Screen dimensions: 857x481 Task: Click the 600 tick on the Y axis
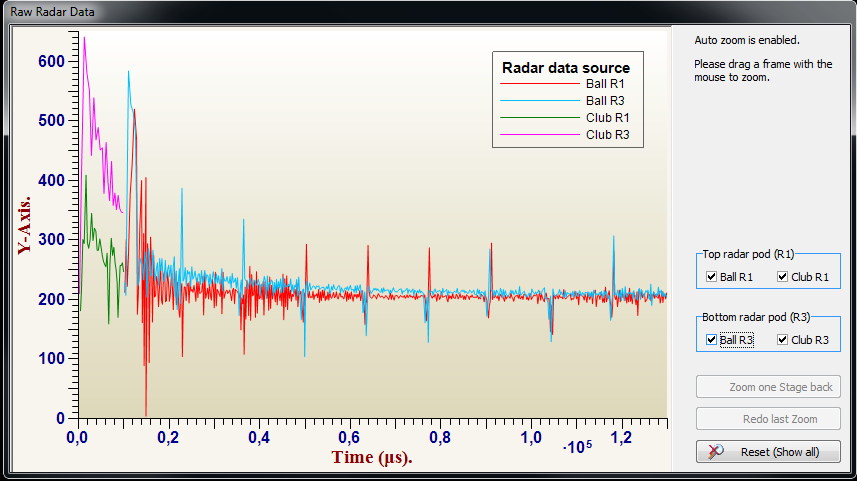pyautogui.click(x=50, y=61)
